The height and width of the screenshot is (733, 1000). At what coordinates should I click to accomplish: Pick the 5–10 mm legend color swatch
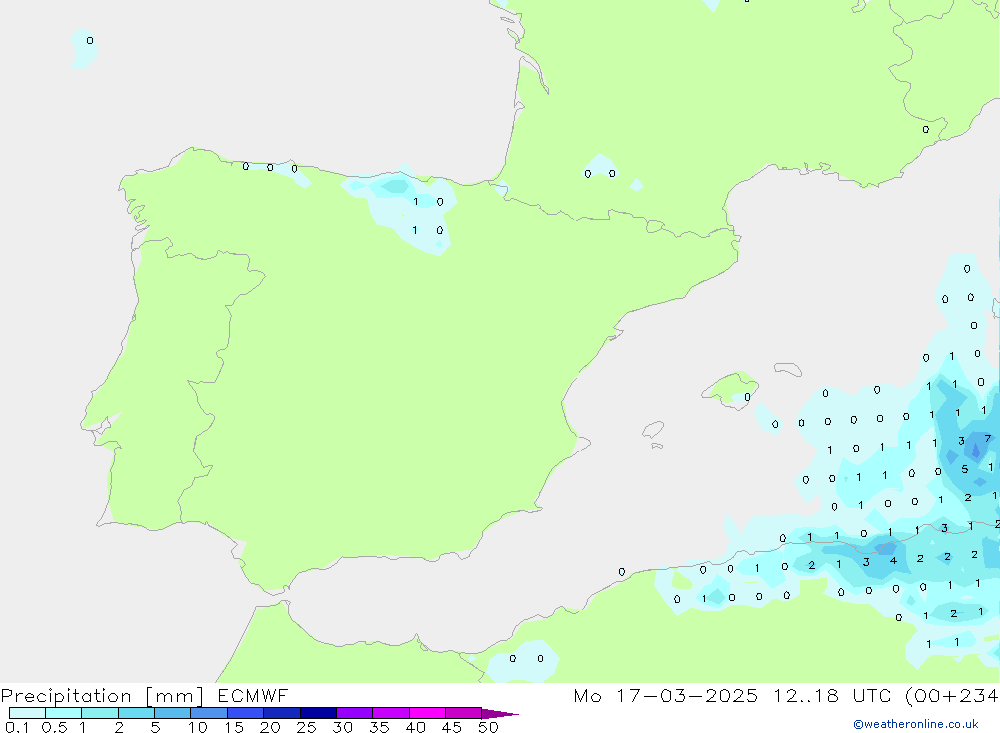[x=172, y=713]
